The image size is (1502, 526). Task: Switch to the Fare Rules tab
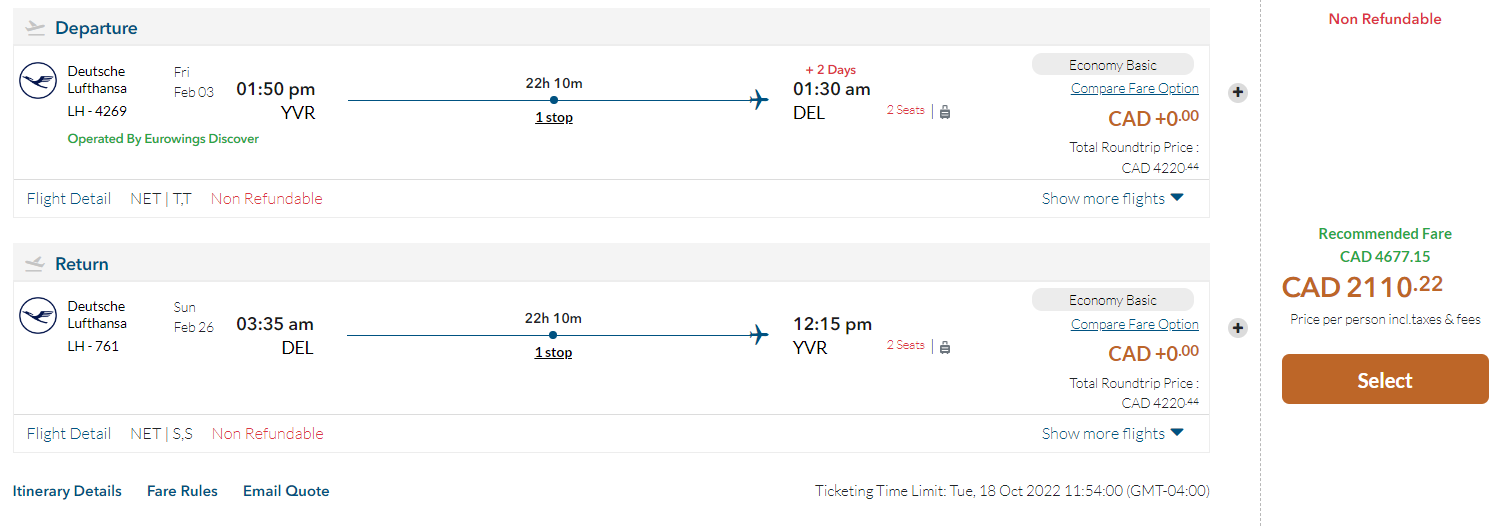coord(182,491)
